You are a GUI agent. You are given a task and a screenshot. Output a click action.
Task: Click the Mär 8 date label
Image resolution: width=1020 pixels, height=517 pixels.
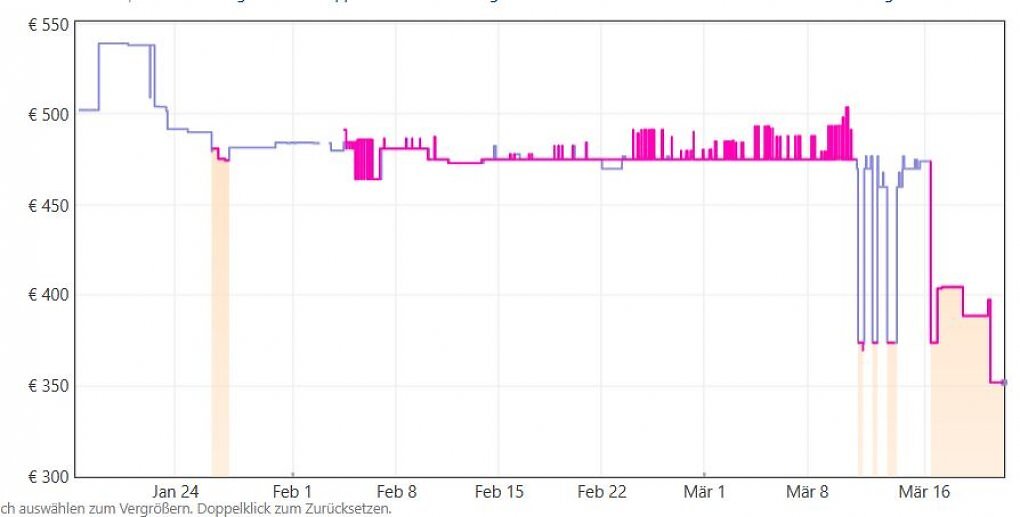point(807,492)
